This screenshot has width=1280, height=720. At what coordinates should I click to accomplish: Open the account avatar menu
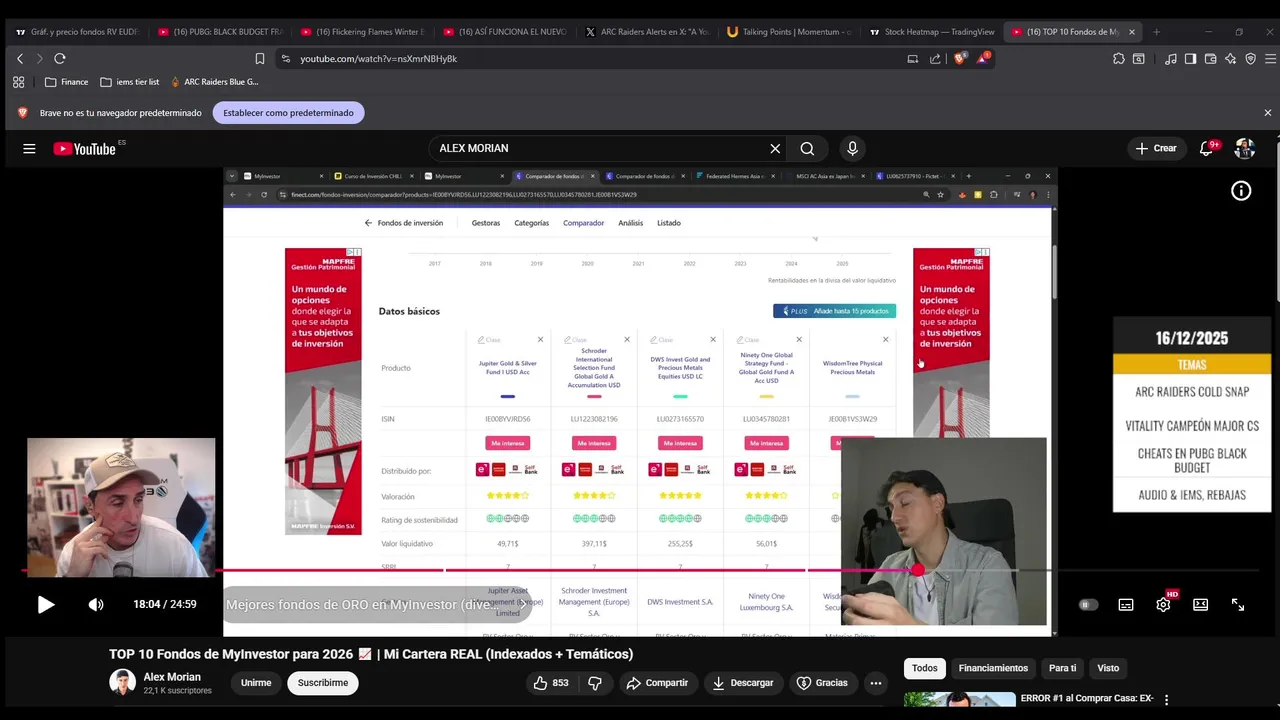pos(1245,149)
